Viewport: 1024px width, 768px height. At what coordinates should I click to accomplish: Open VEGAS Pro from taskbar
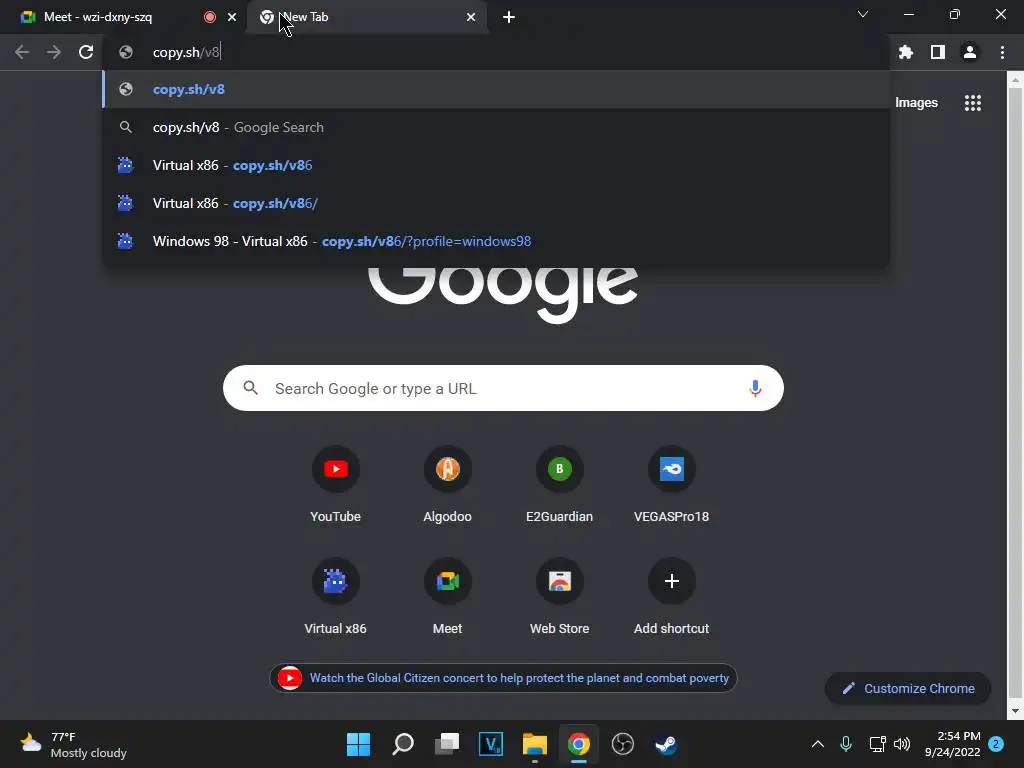[490, 744]
